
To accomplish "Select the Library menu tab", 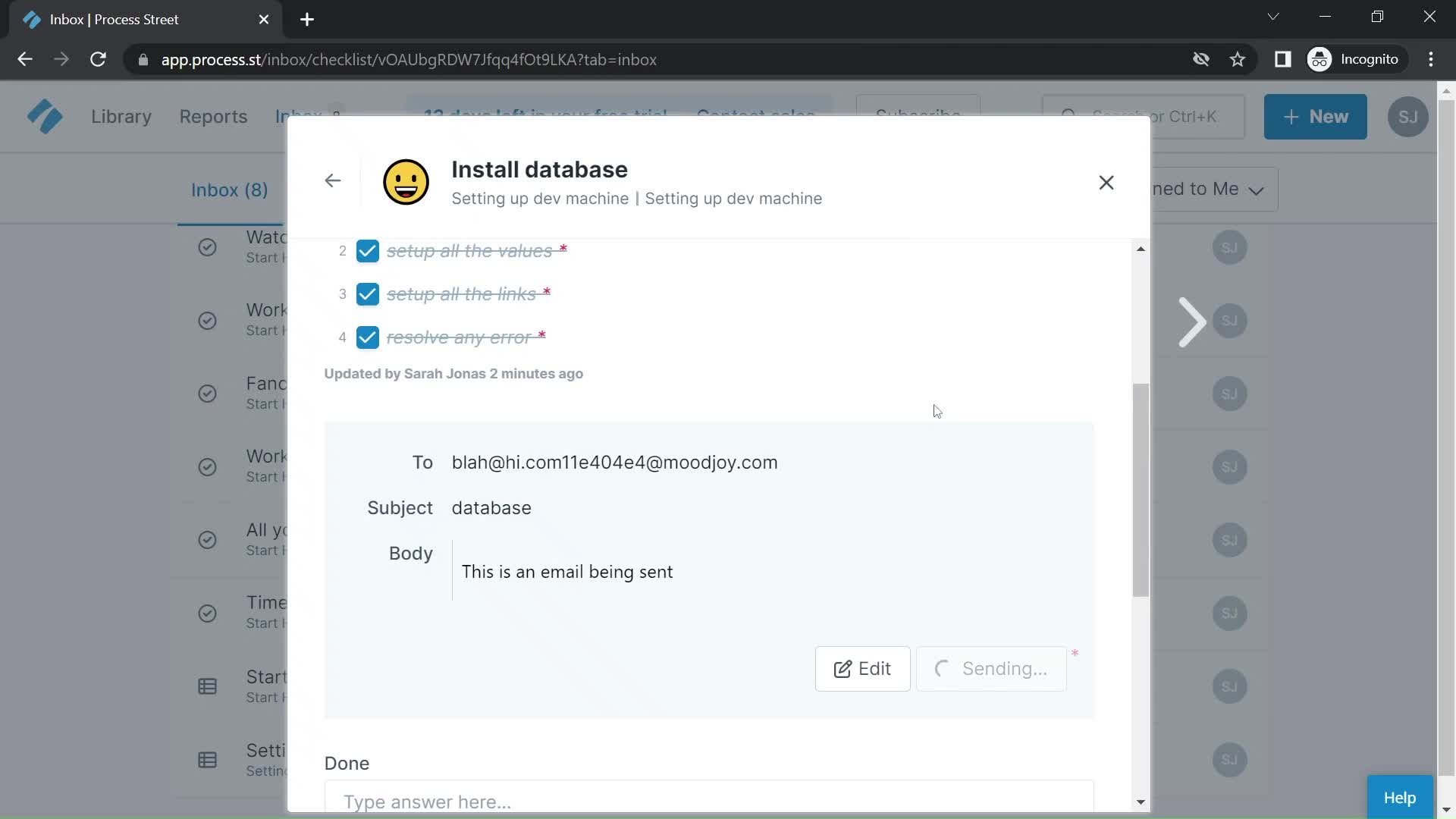I will point(120,116).
